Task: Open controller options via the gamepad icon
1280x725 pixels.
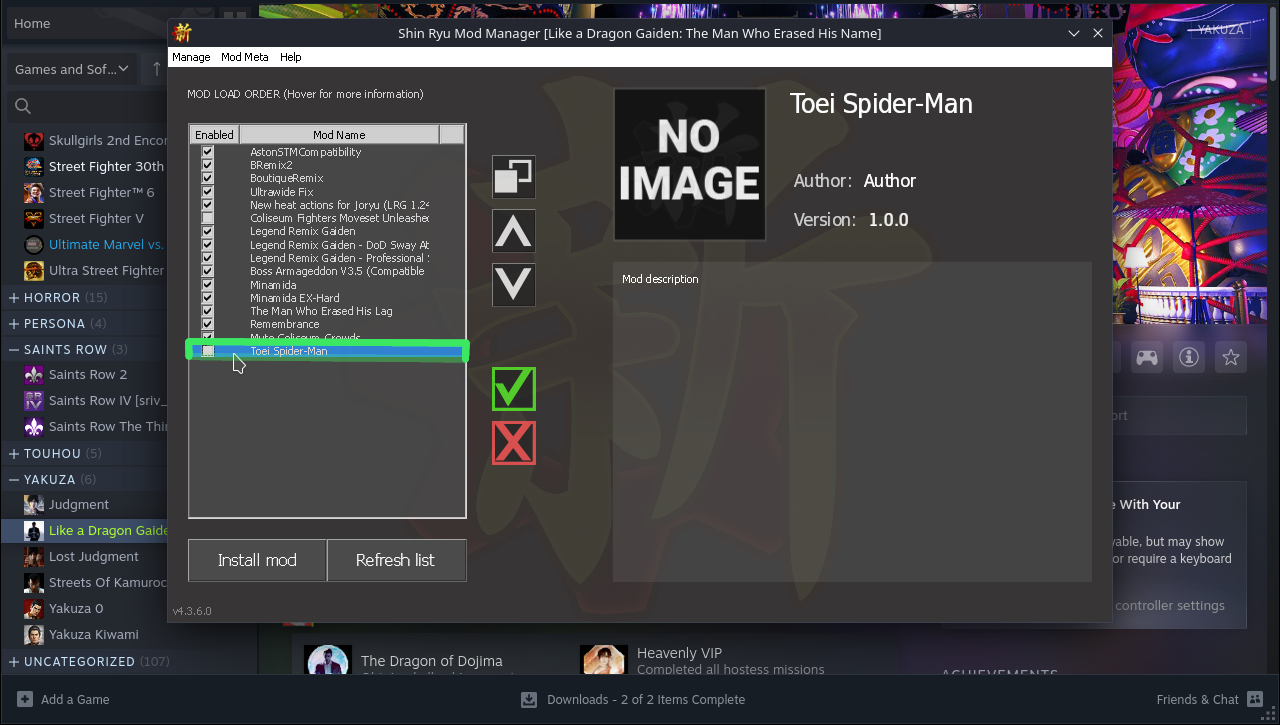Action: (1147, 357)
